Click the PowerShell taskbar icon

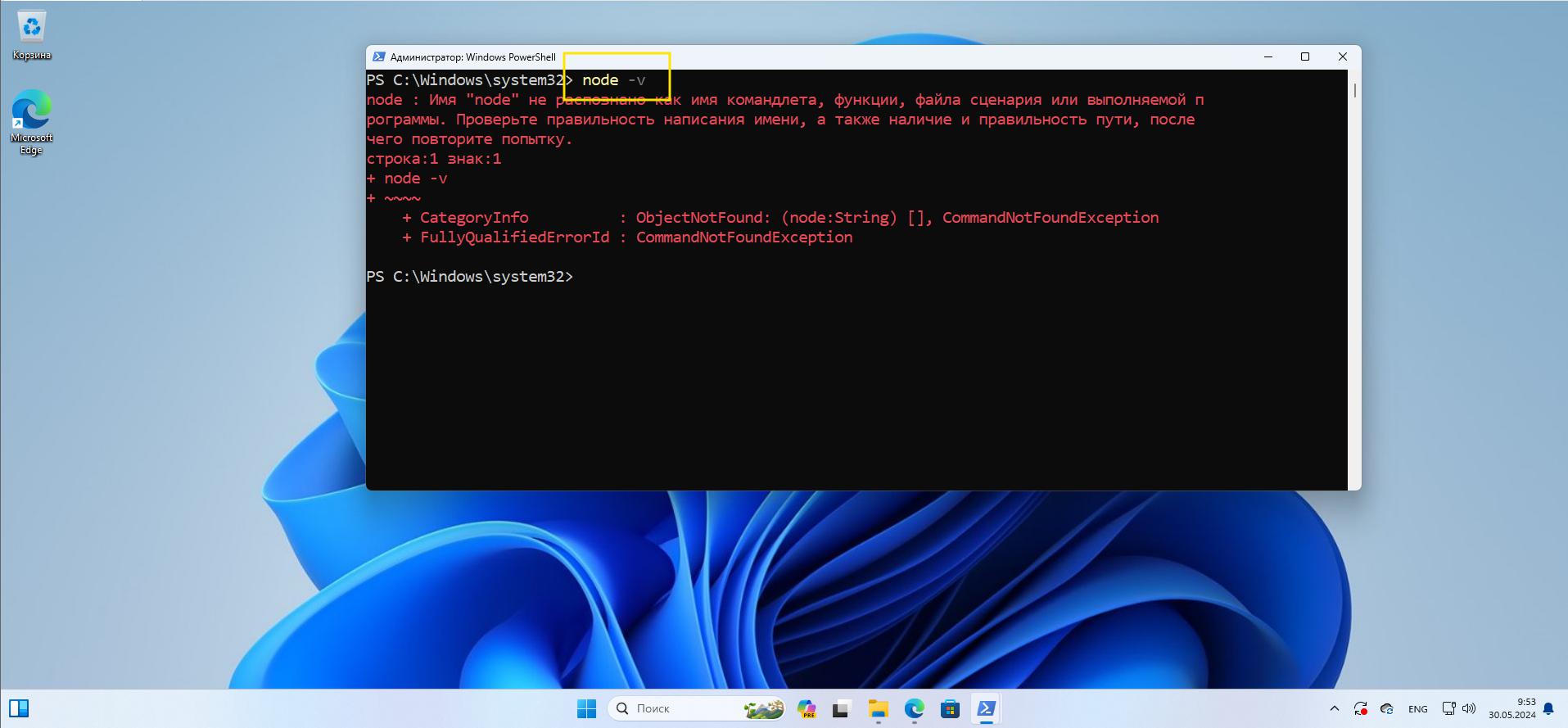coord(986,708)
